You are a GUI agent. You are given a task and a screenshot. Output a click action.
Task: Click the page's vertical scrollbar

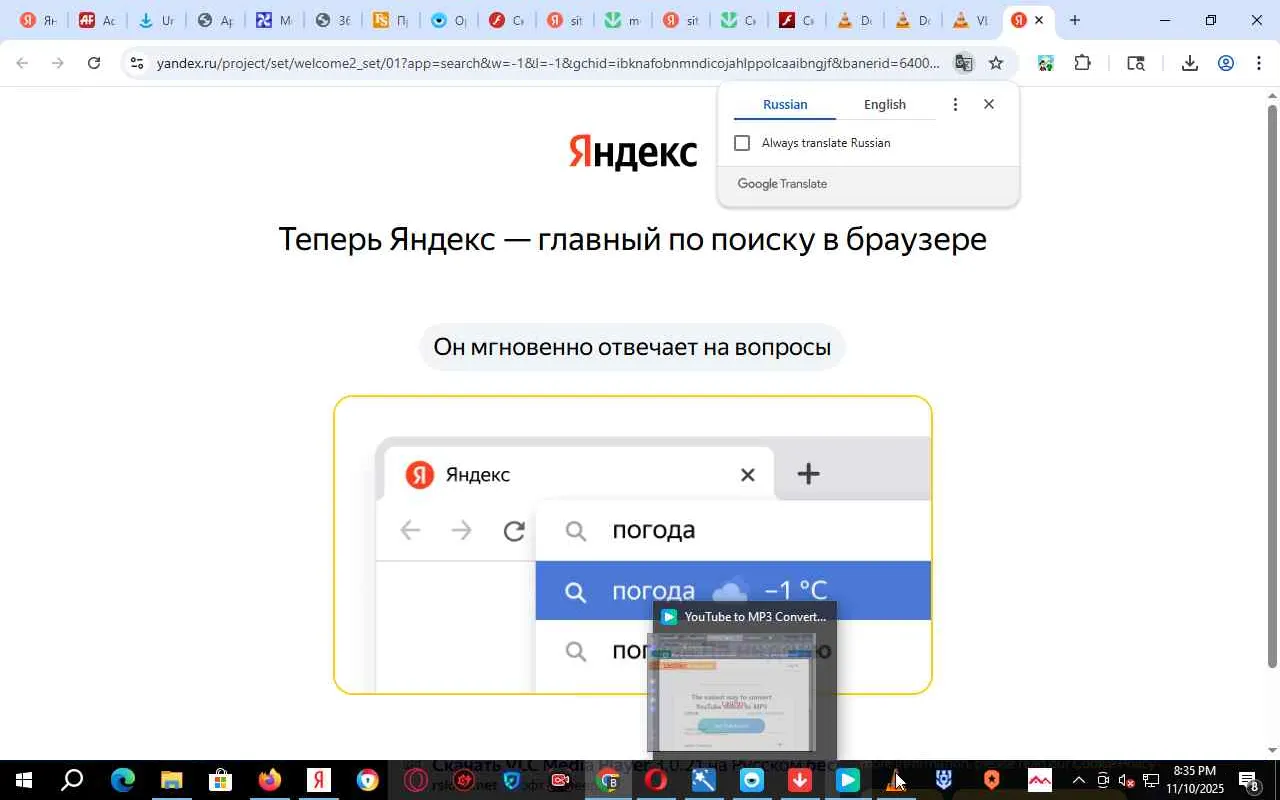click(1272, 385)
